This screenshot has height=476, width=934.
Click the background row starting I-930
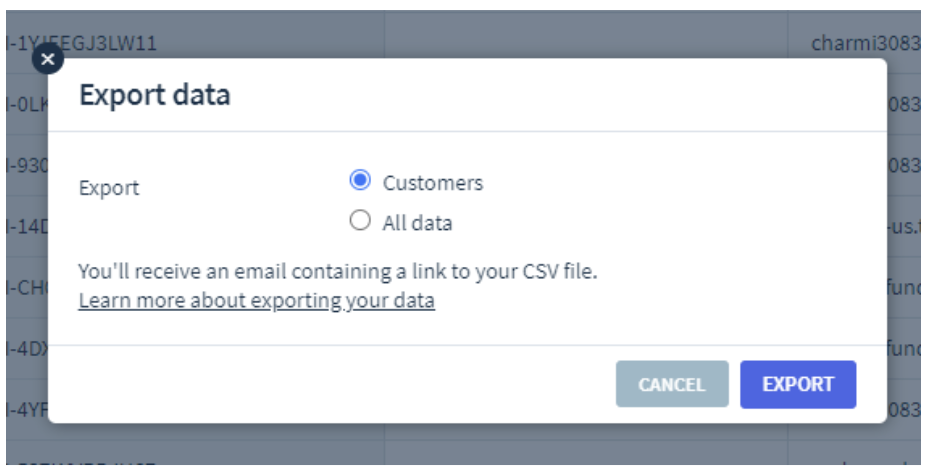[x=27, y=165]
